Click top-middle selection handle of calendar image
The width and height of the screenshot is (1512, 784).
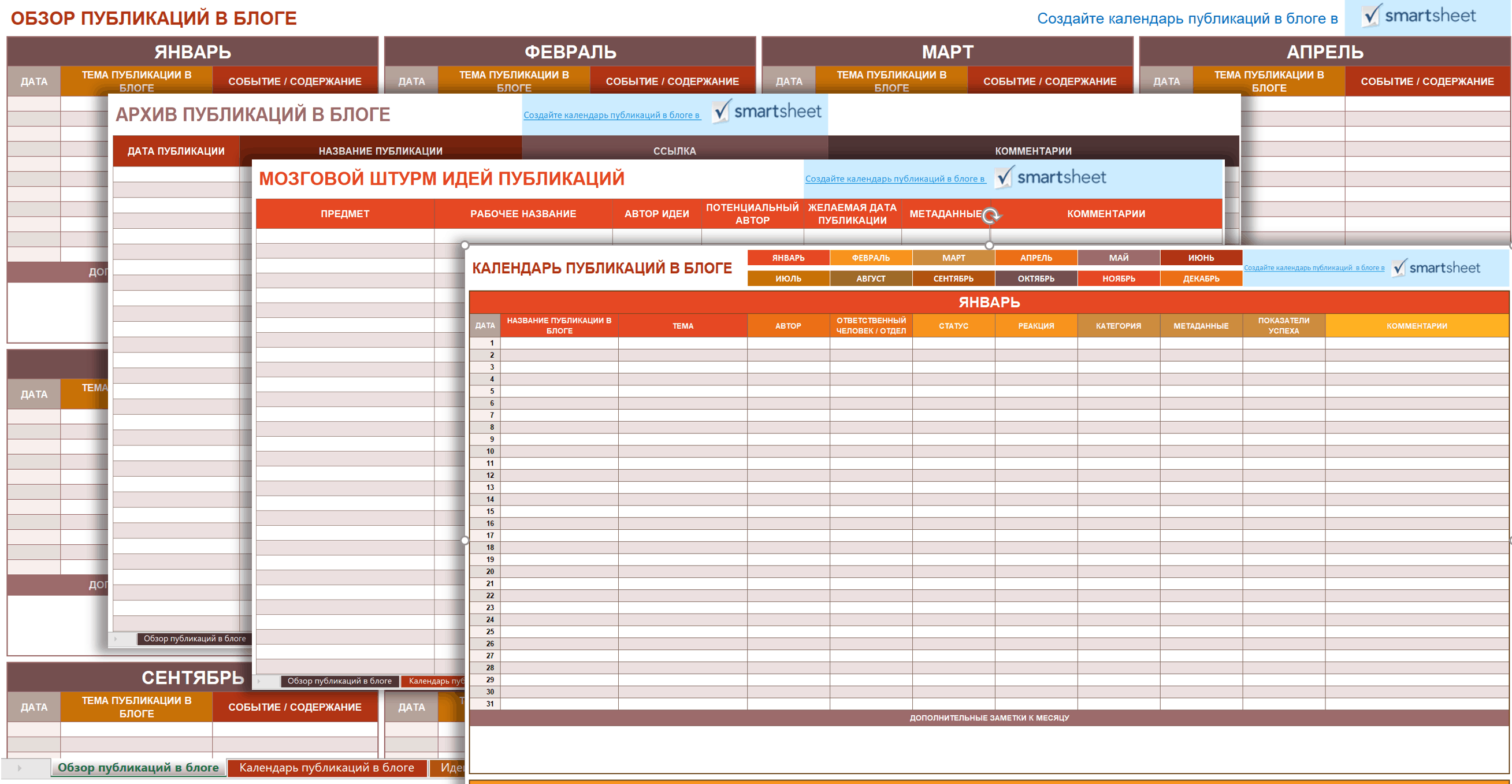[x=990, y=246]
